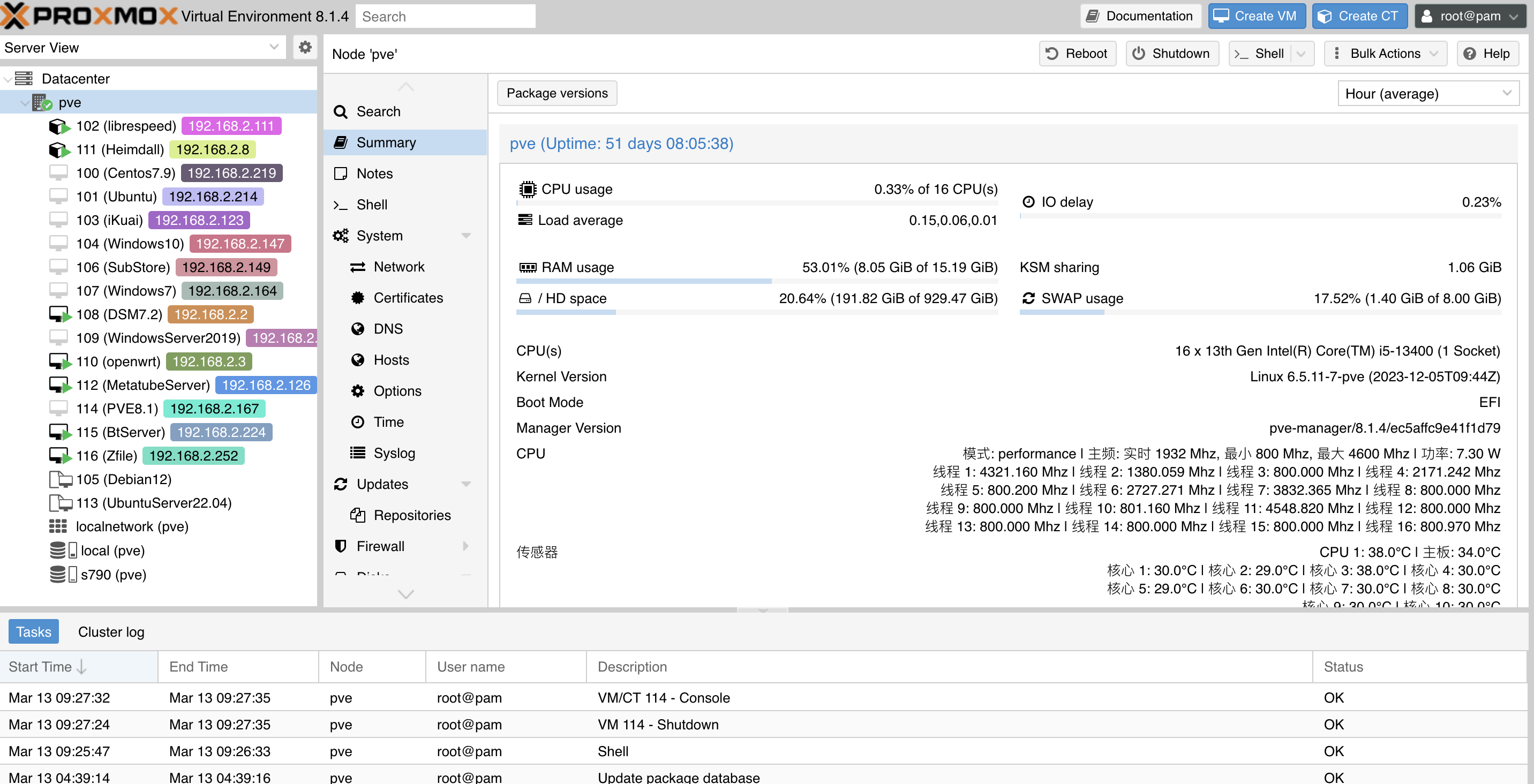This screenshot has height=784, width=1534.
Task: Click the localnetwork (pve) grid icon
Action: pos(58,526)
